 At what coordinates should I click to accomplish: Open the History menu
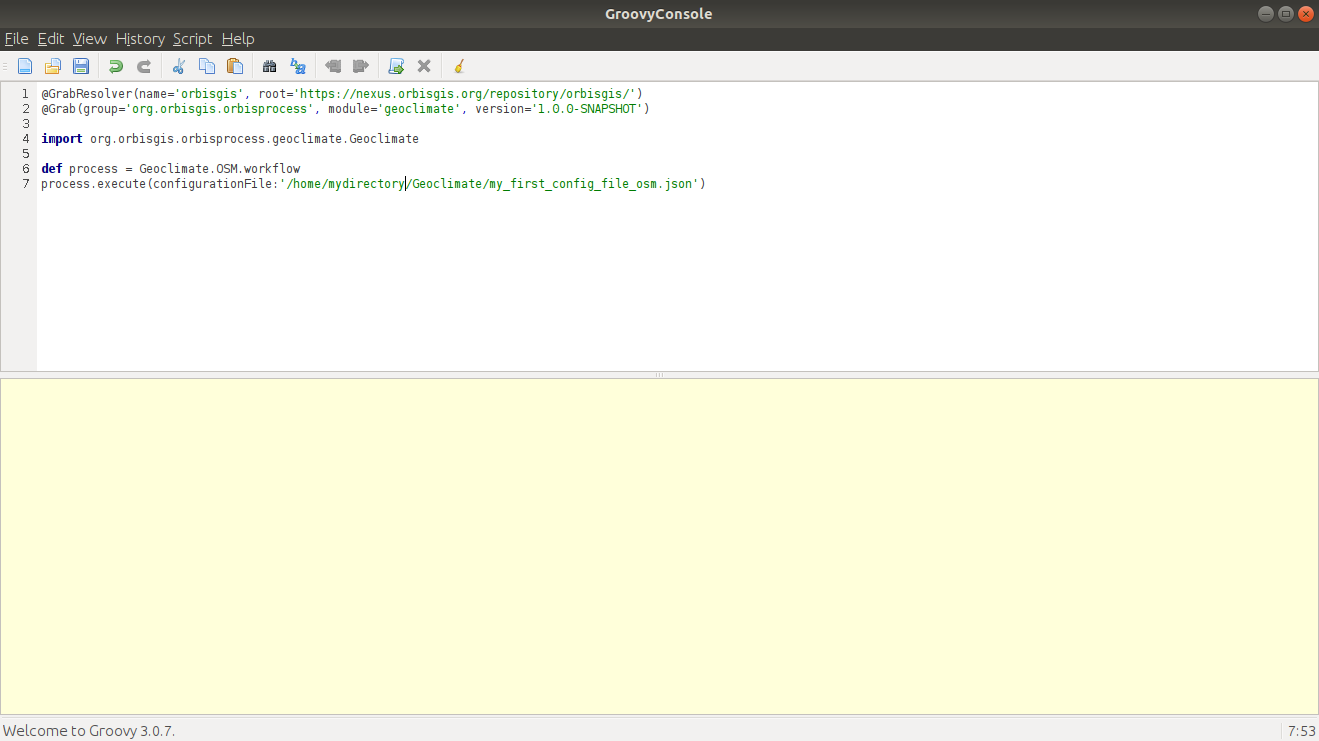[140, 39]
